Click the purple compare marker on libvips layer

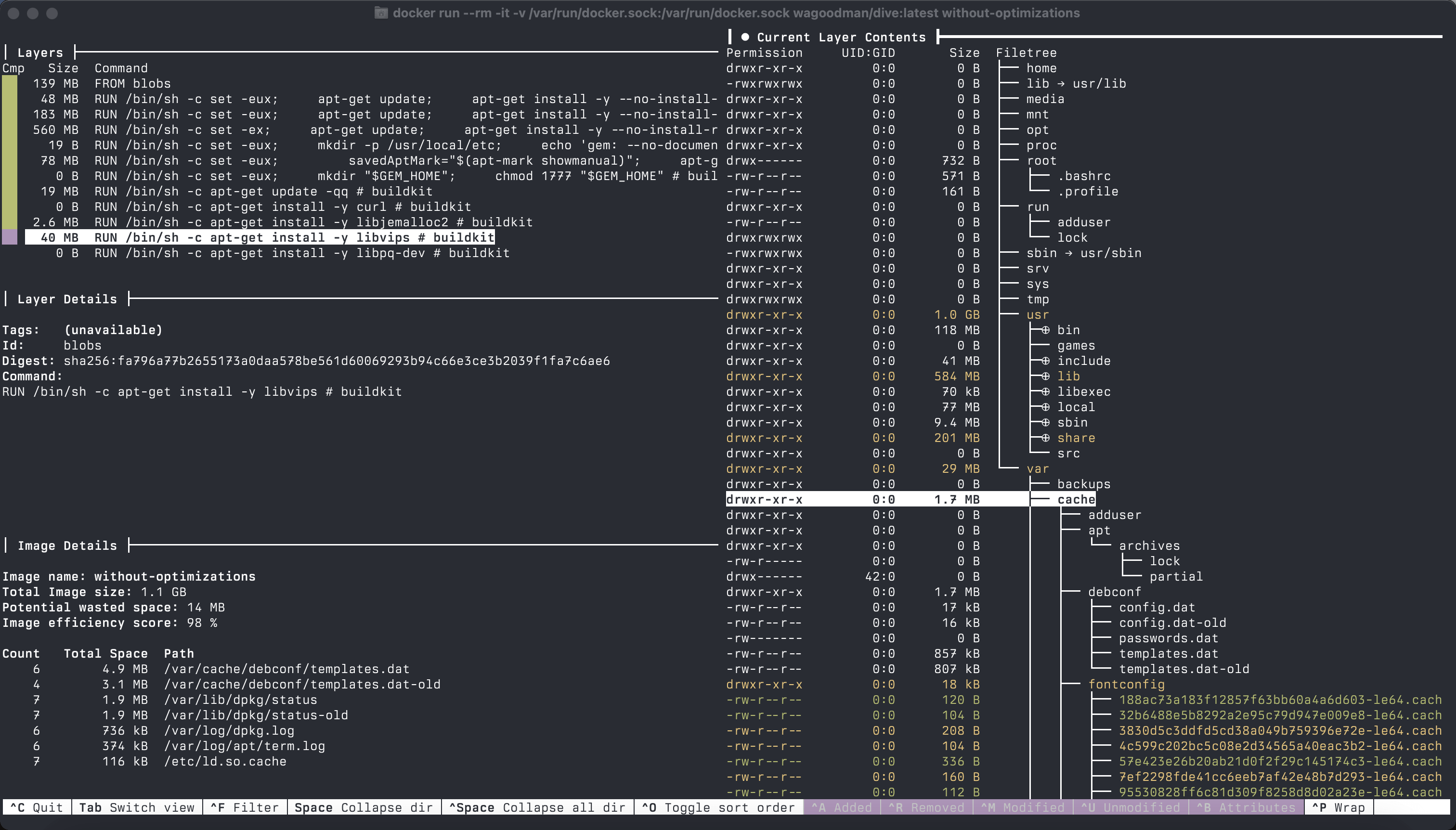tap(10, 237)
